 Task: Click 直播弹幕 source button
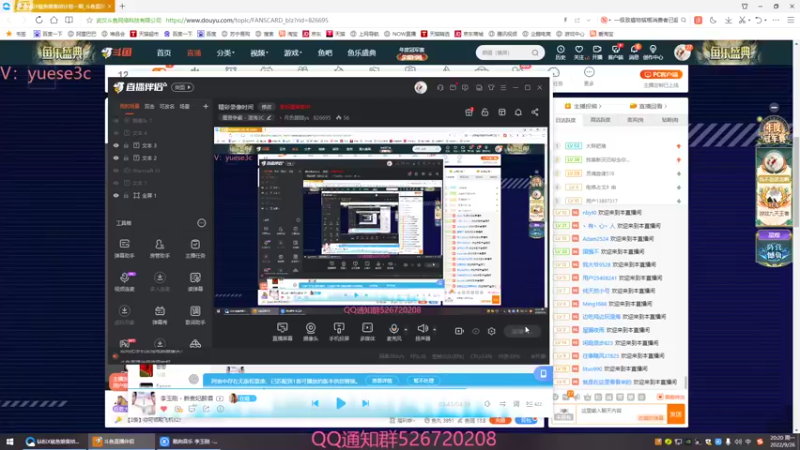tap(282, 331)
